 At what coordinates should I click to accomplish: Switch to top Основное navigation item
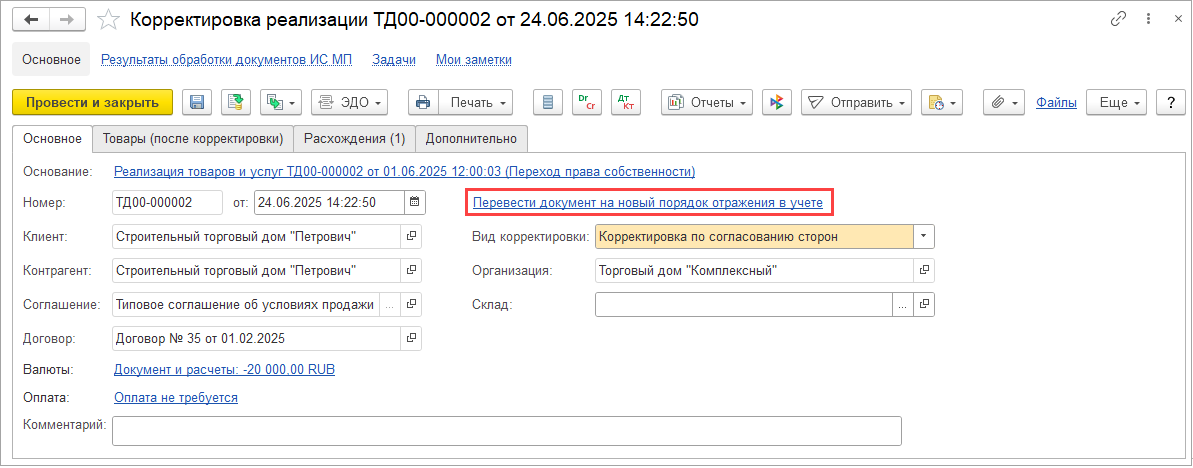point(51,59)
